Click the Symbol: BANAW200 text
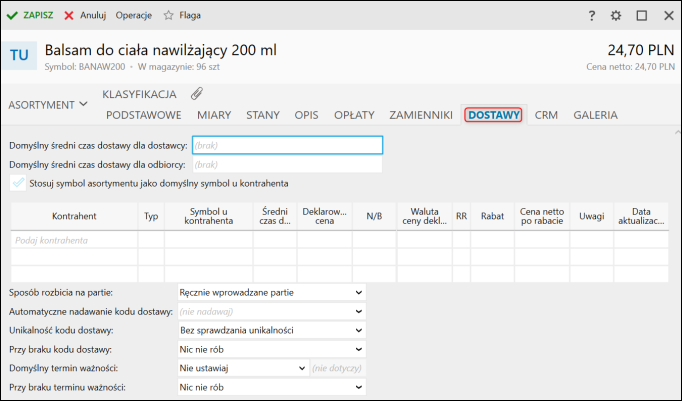 84,67
